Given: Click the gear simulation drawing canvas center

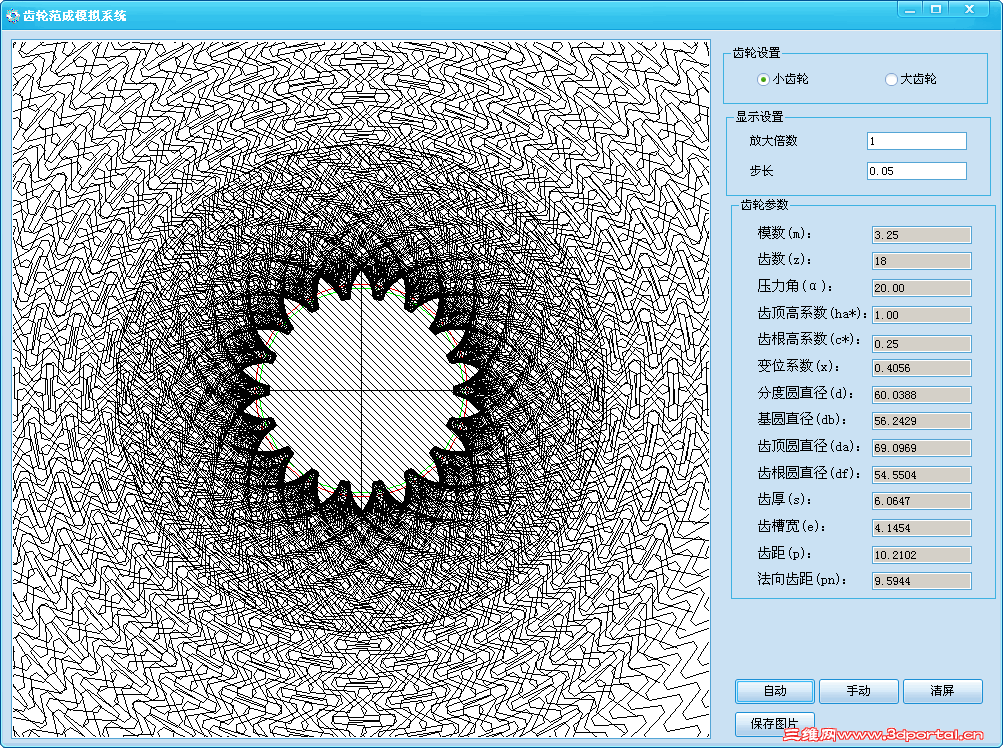Looking at the screenshot, I should [x=361, y=390].
